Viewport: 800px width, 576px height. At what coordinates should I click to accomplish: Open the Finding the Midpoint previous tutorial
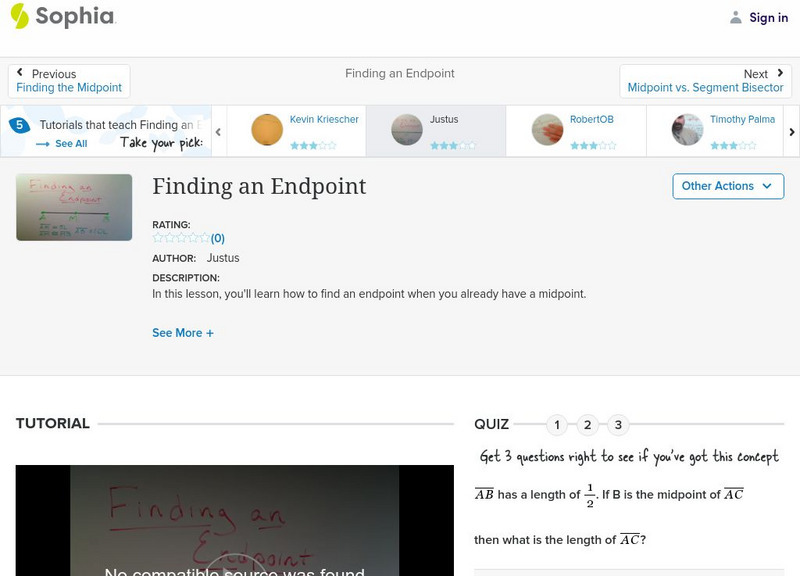coord(67,86)
